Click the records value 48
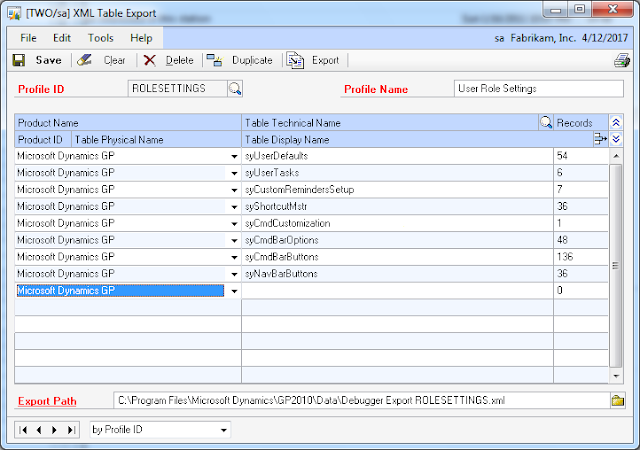 562,240
